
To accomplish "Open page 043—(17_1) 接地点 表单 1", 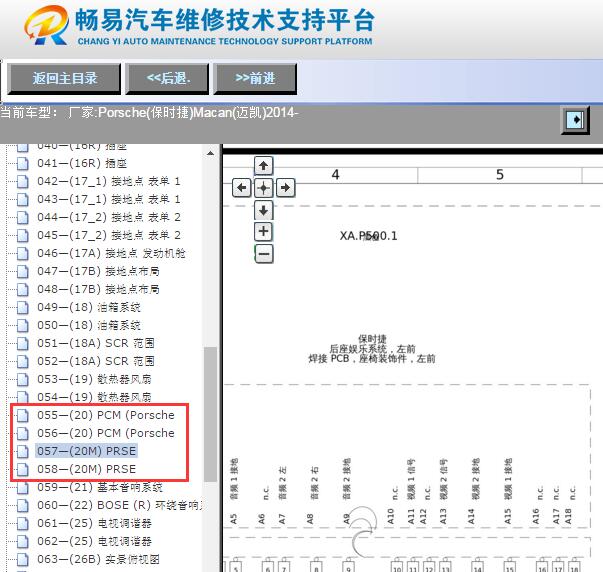I will tap(109, 199).
